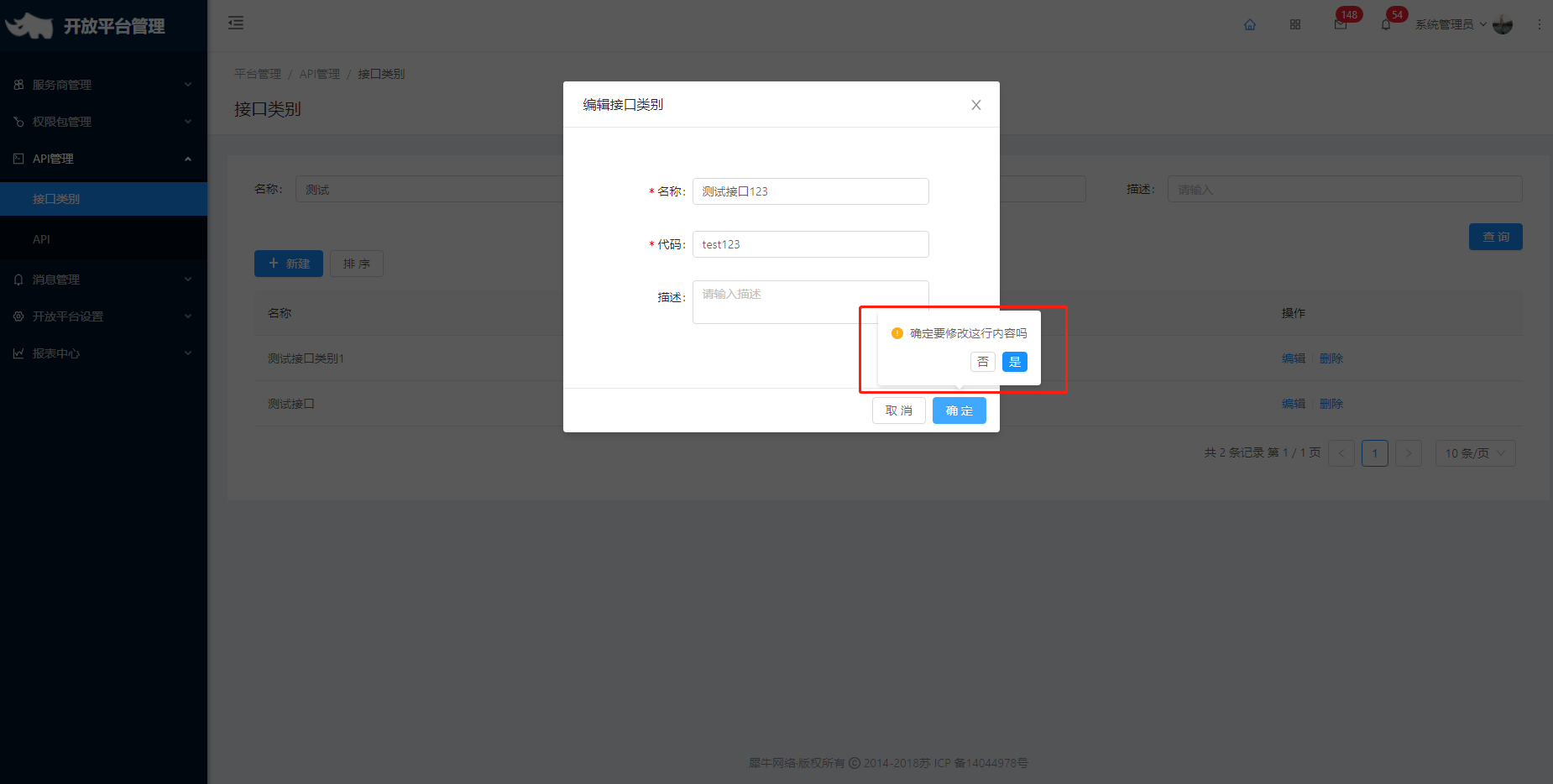Image resolution: width=1553 pixels, height=784 pixels.
Task: Open 10 条/页 page size dropdown
Action: pyautogui.click(x=1475, y=453)
